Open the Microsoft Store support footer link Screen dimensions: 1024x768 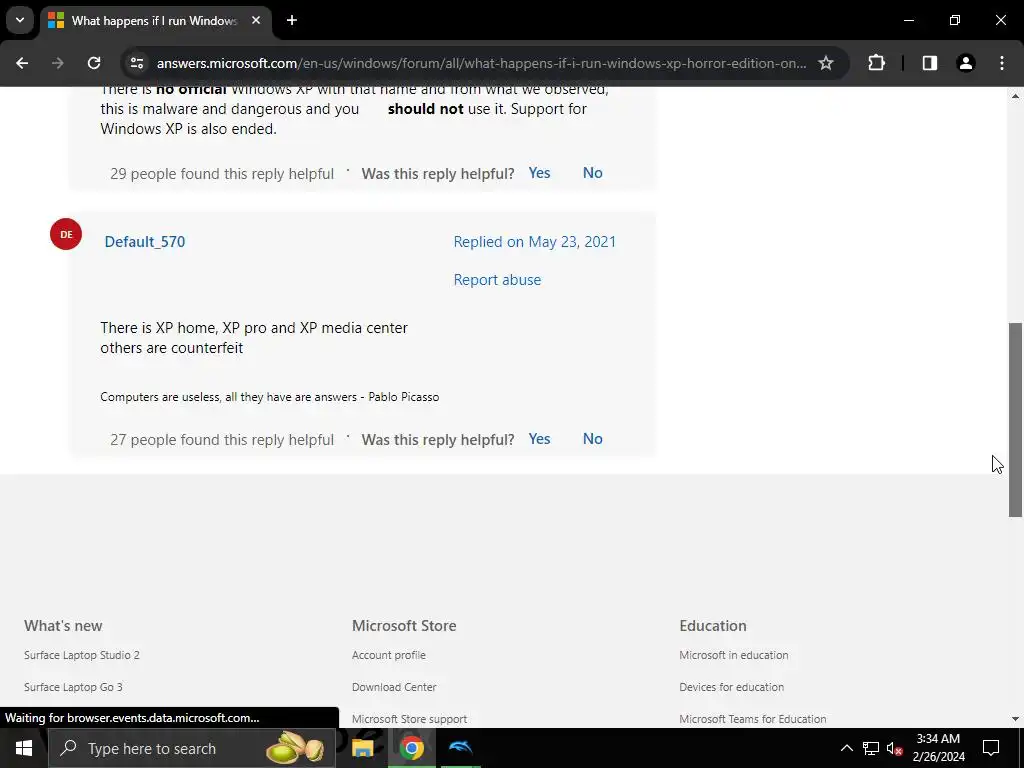(409, 719)
